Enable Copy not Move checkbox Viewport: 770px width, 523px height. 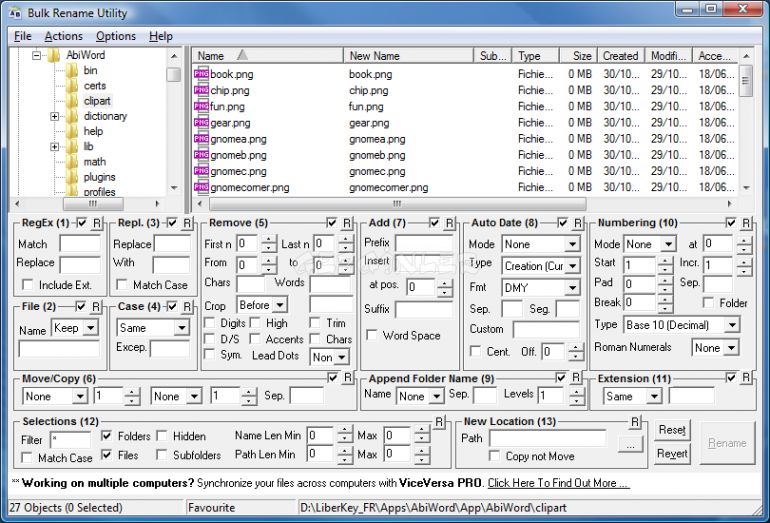pos(495,456)
